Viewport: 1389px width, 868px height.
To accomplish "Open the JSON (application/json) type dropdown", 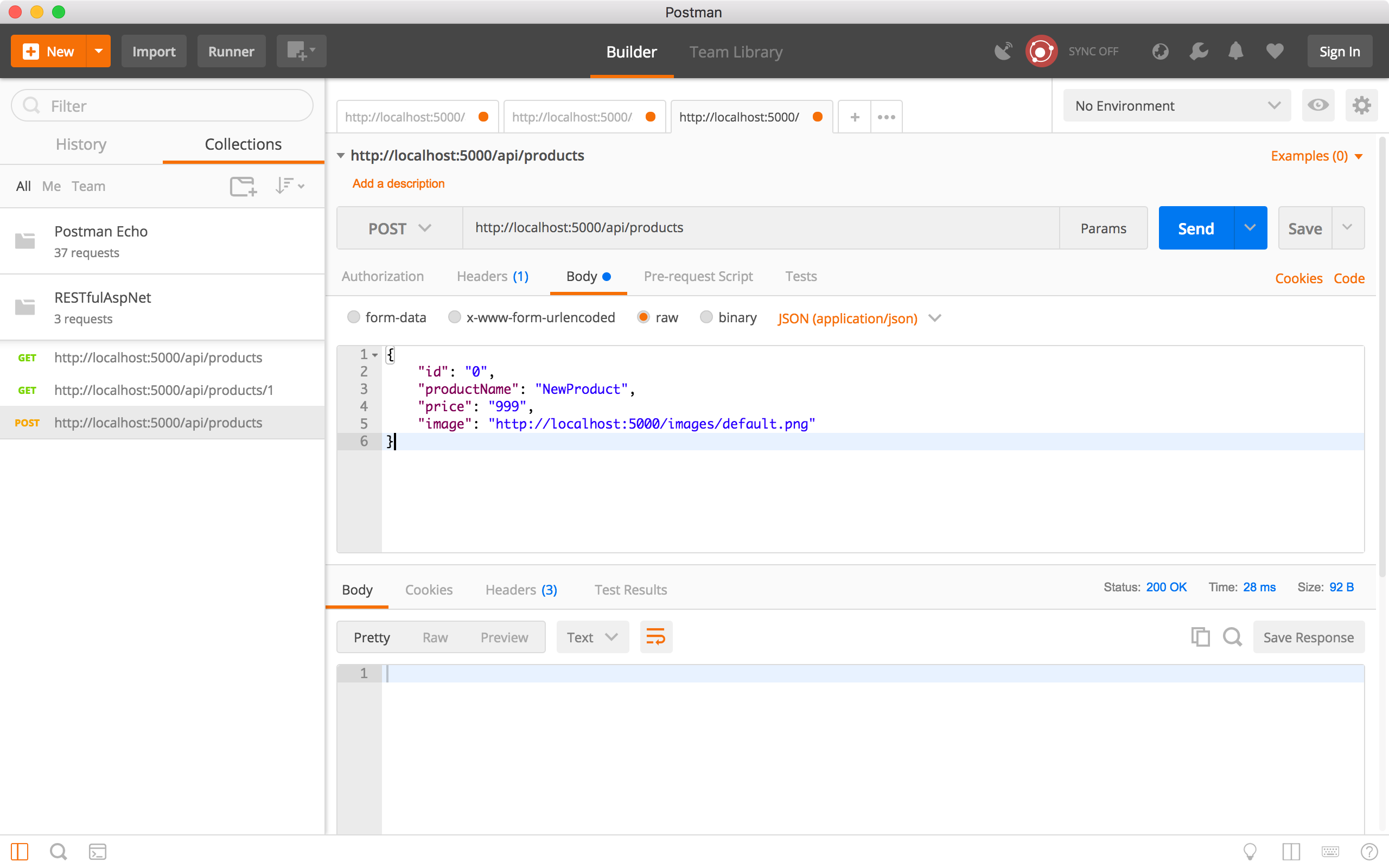I will point(859,318).
